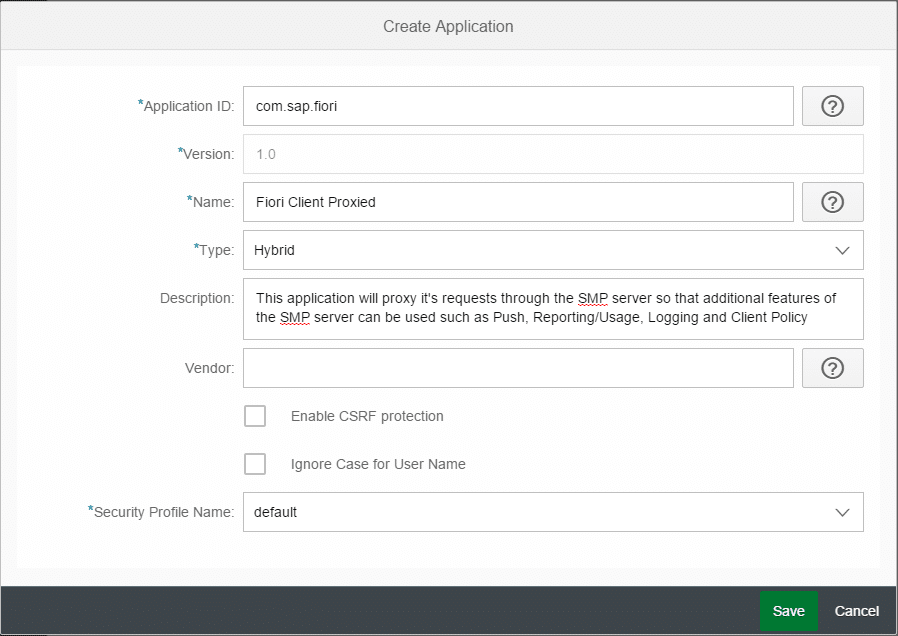Cancel the Create Application dialog
Image resolution: width=898 pixels, height=636 pixels.
point(857,611)
